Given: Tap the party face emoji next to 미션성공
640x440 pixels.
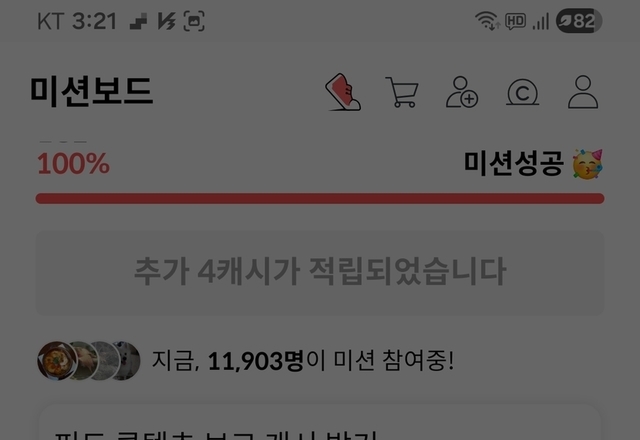Looking at the screenshot, I should click(x=587, y=164).
